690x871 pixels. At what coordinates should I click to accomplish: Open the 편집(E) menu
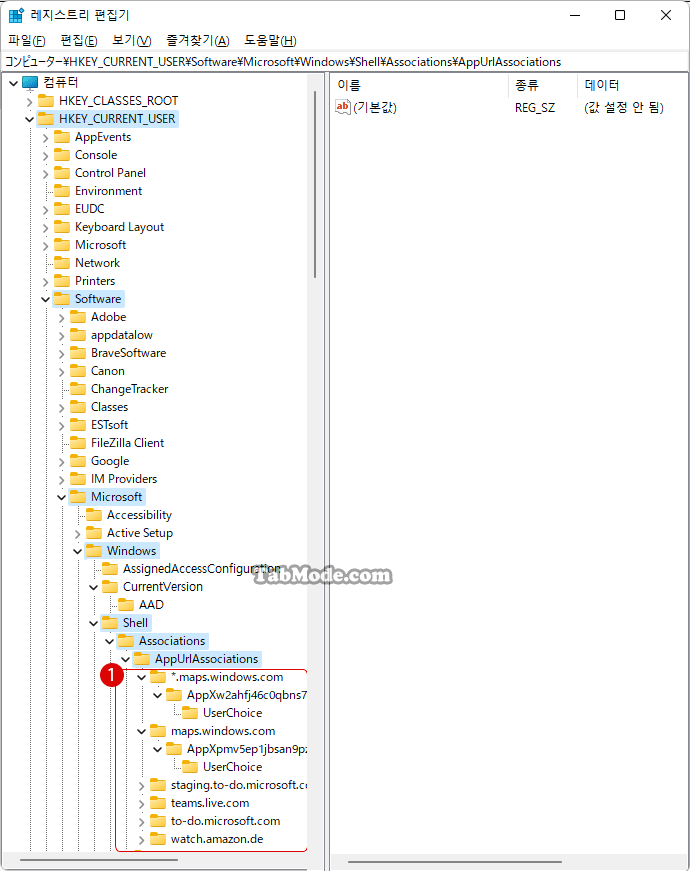coord(79,41)
